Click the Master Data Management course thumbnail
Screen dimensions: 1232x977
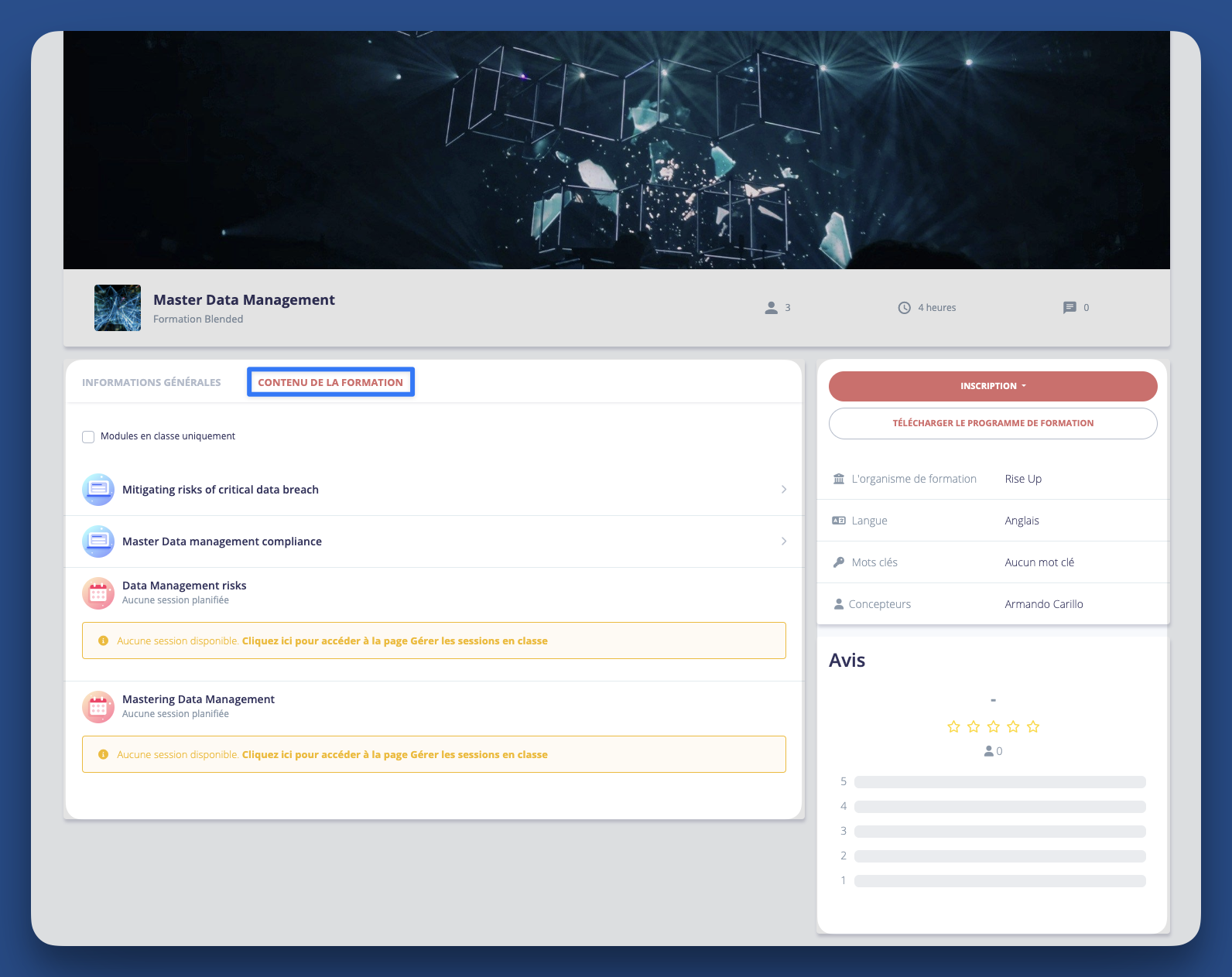pyautogui.click(x=118, y=308)
